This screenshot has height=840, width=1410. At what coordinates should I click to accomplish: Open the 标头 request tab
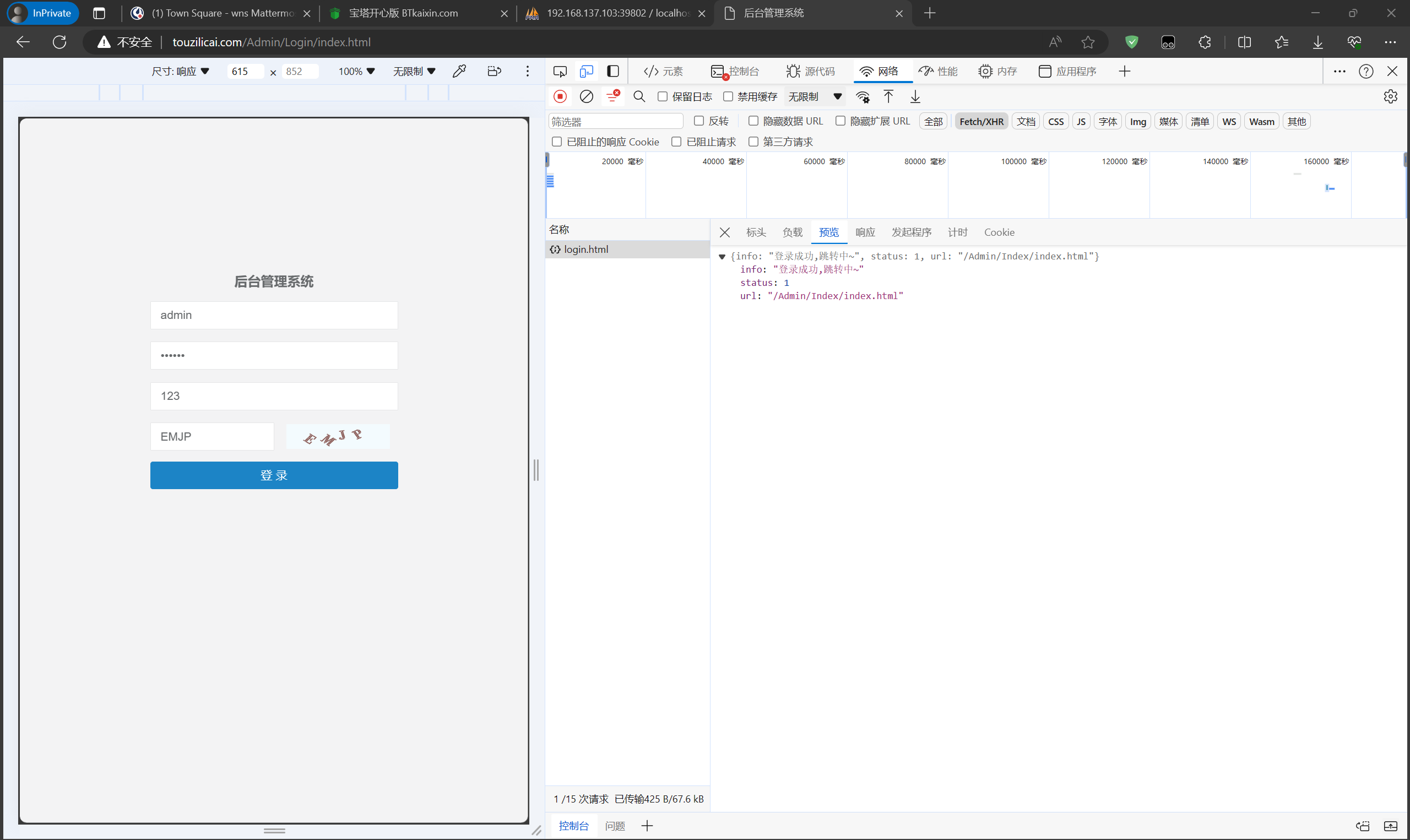756,232
